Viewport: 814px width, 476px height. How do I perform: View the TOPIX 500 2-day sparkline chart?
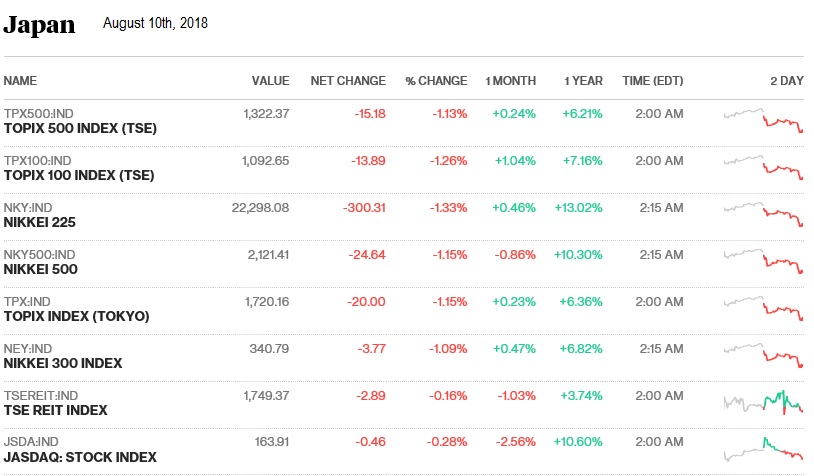[763, 120]
